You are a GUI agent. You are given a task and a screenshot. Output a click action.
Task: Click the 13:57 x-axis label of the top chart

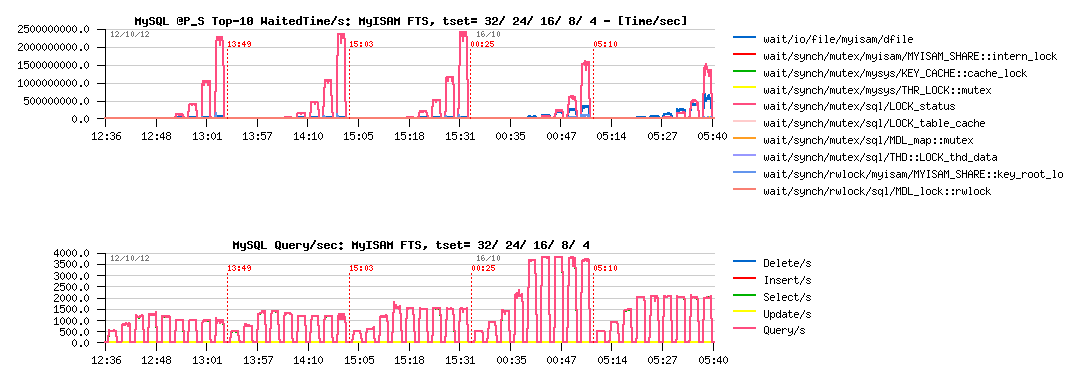point(257,137)
